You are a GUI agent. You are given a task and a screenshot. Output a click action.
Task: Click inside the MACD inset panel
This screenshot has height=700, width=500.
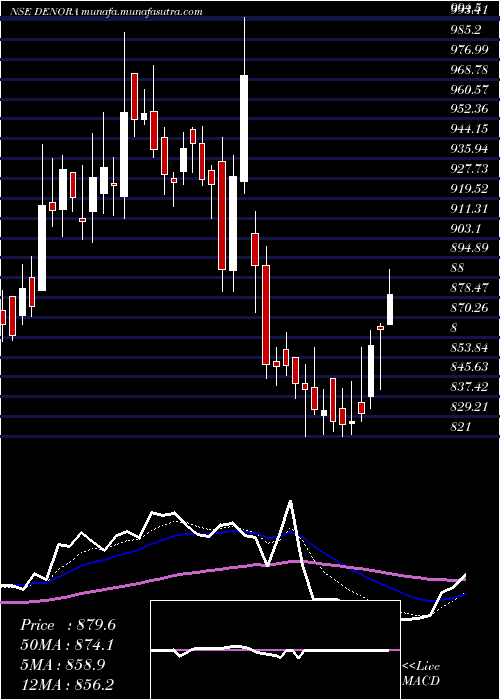coord(275,650)
